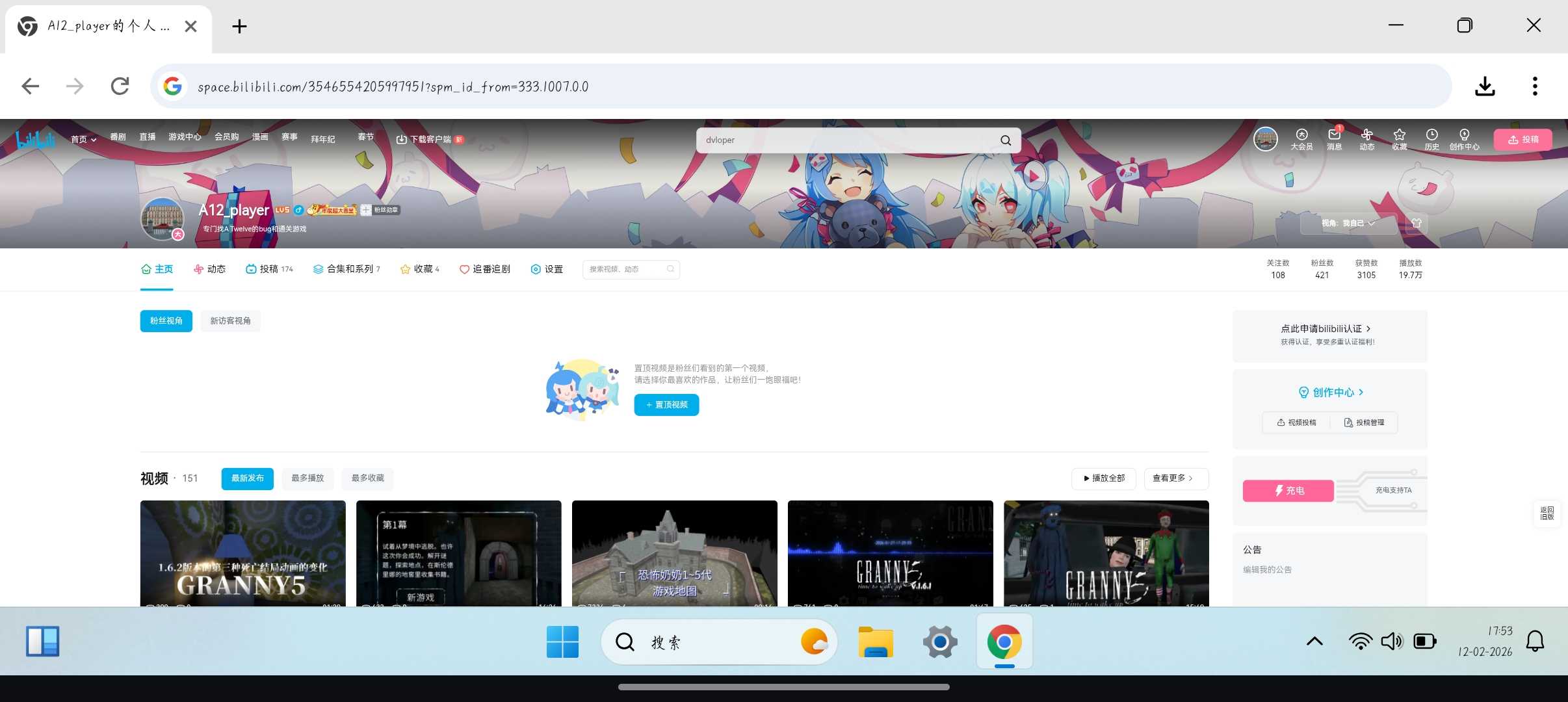Open the 视角: 我自己 dropdown
This screenshot has height=702, width=1568.
1348,224
